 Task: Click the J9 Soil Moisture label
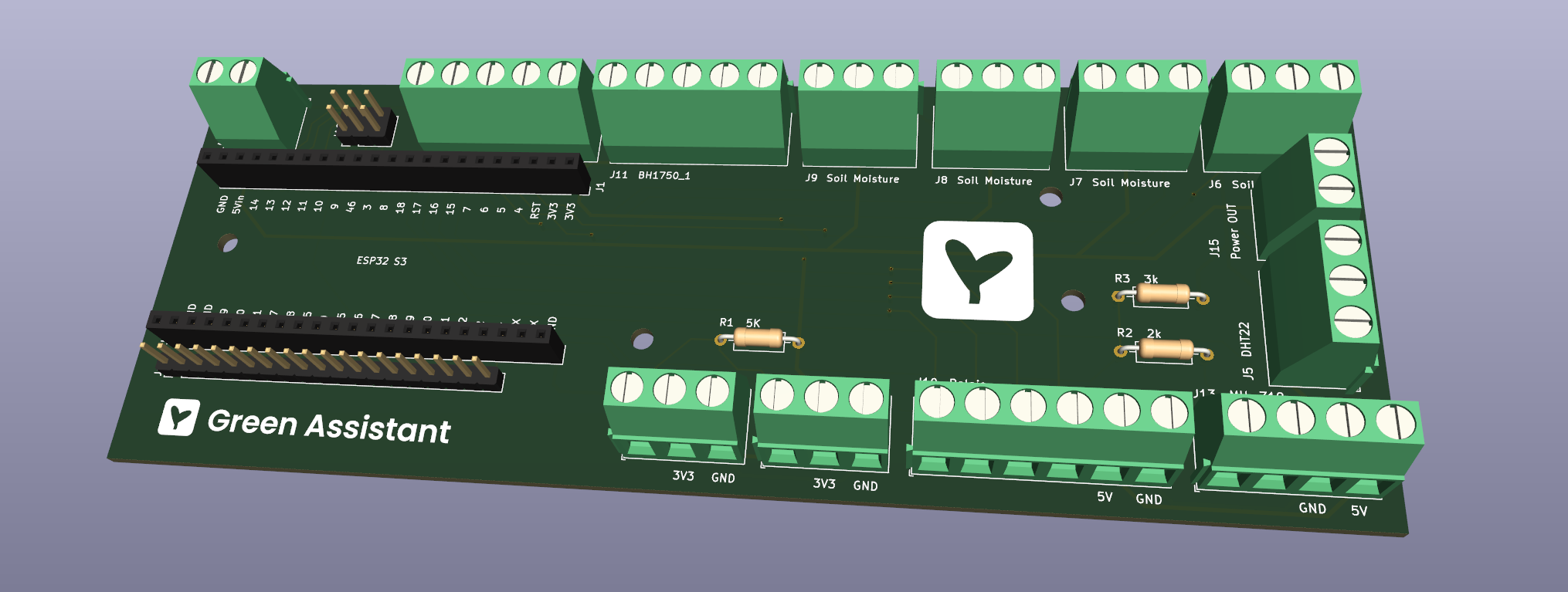click(x=852, y=178)
